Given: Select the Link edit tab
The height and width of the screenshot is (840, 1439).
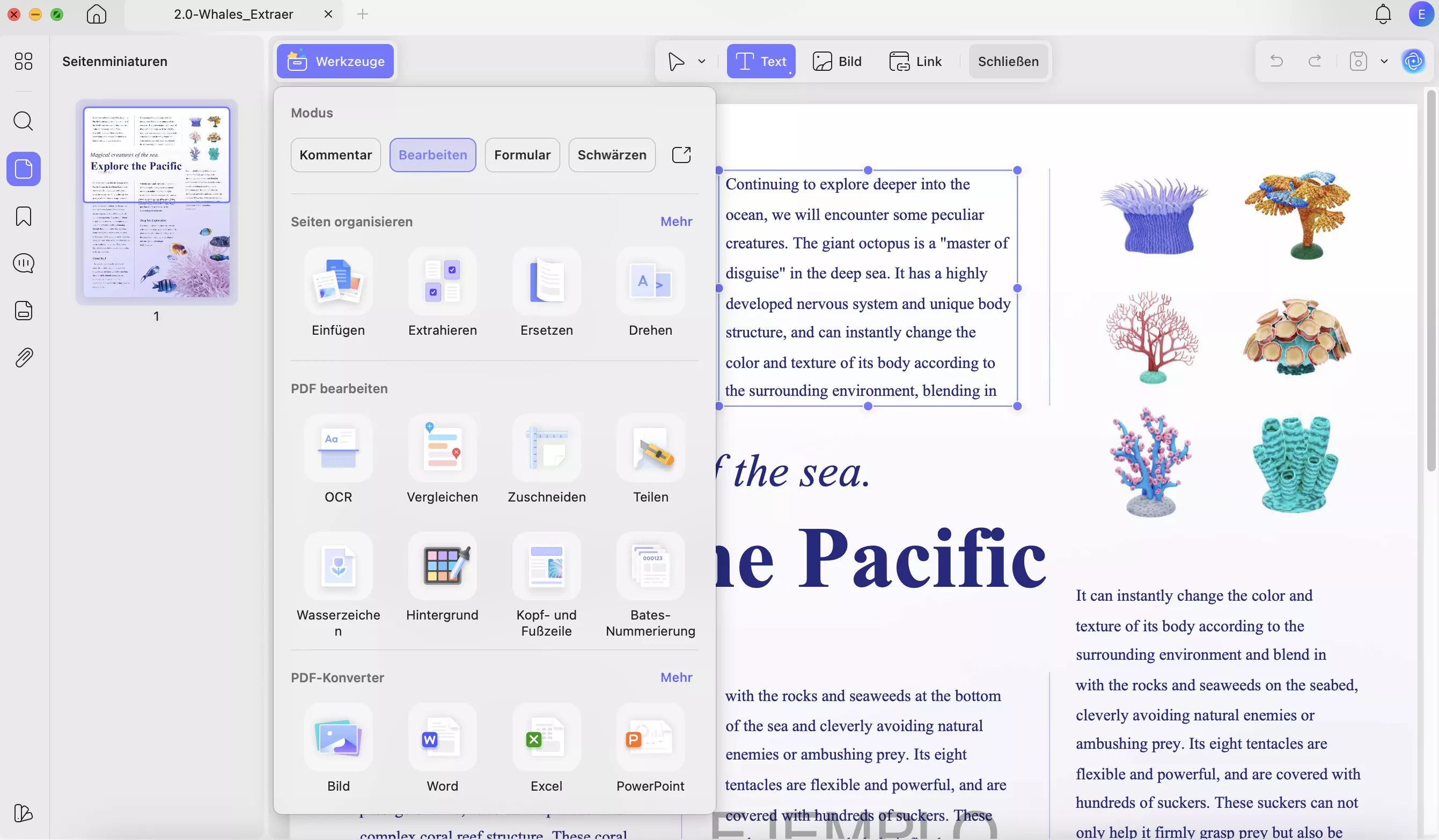Looking at the screenshot, I should click(915, 61).
